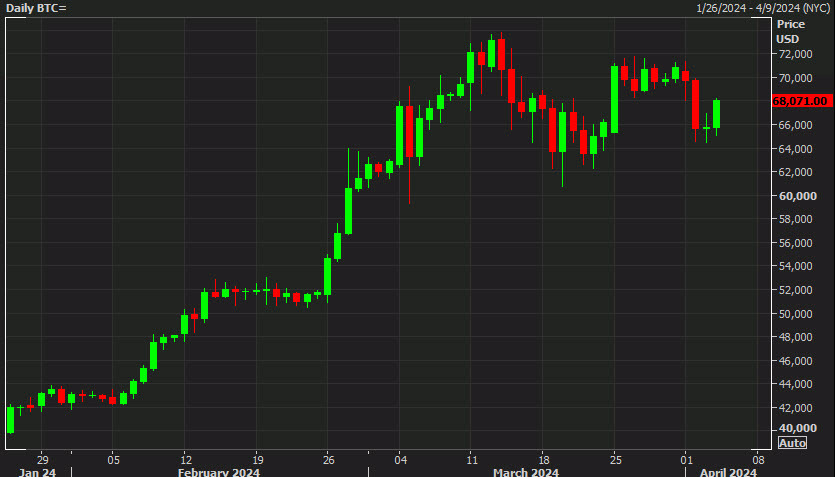This screenshot has width=835, height=477.
Task: Click the 54,000 price axis label
Action: pyautogui.click(x=795, y=266)
